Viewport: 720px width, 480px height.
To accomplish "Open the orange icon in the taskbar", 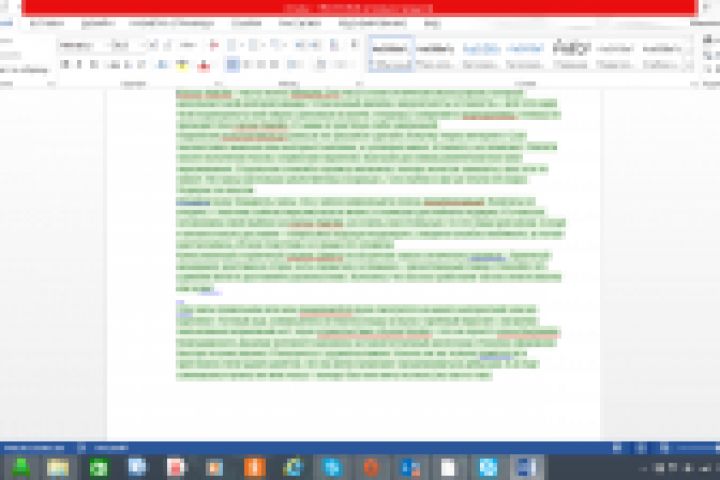I will pos(255,468).
